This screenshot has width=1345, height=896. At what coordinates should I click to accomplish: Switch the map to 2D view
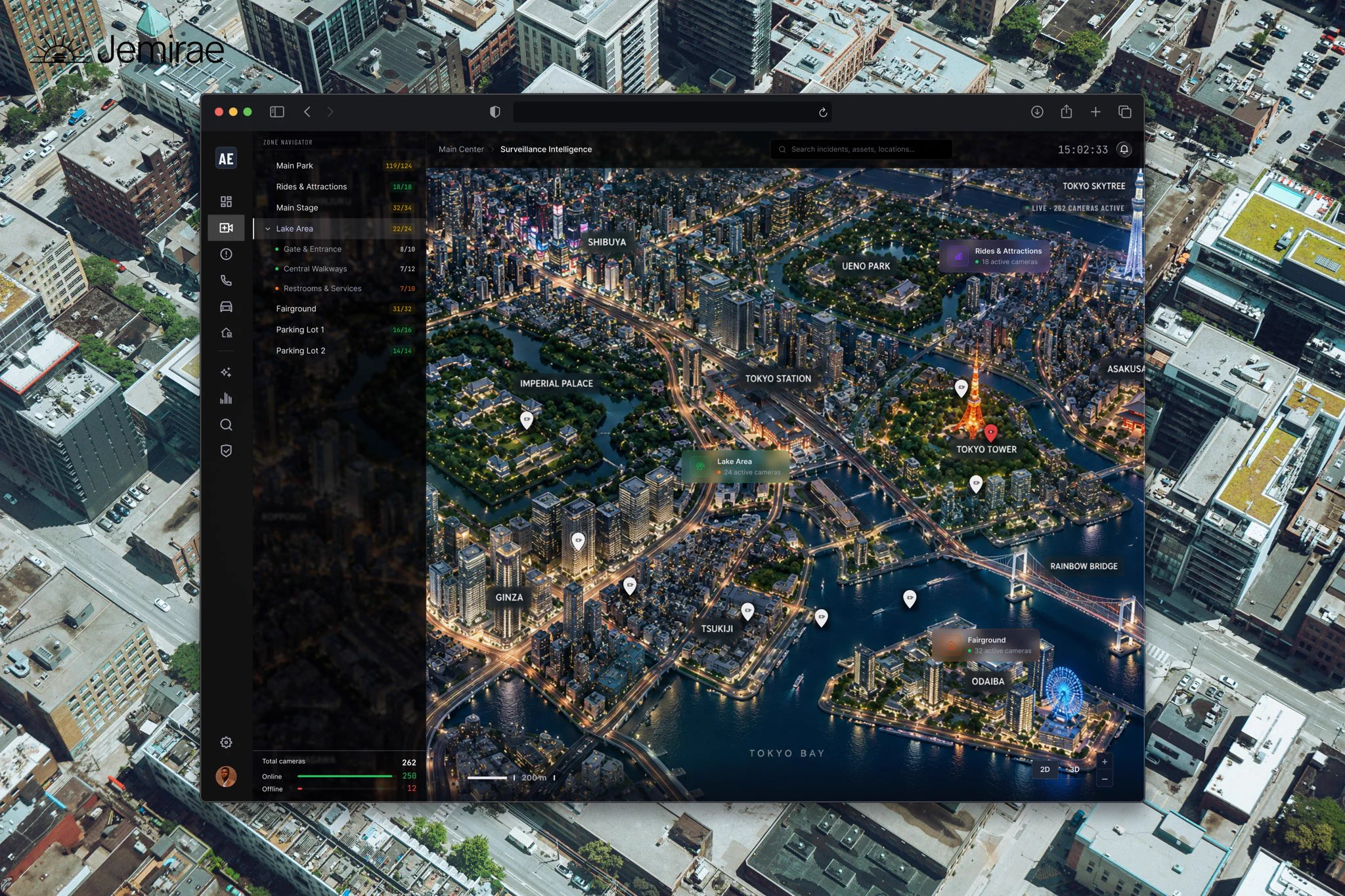coord(1045,769)
